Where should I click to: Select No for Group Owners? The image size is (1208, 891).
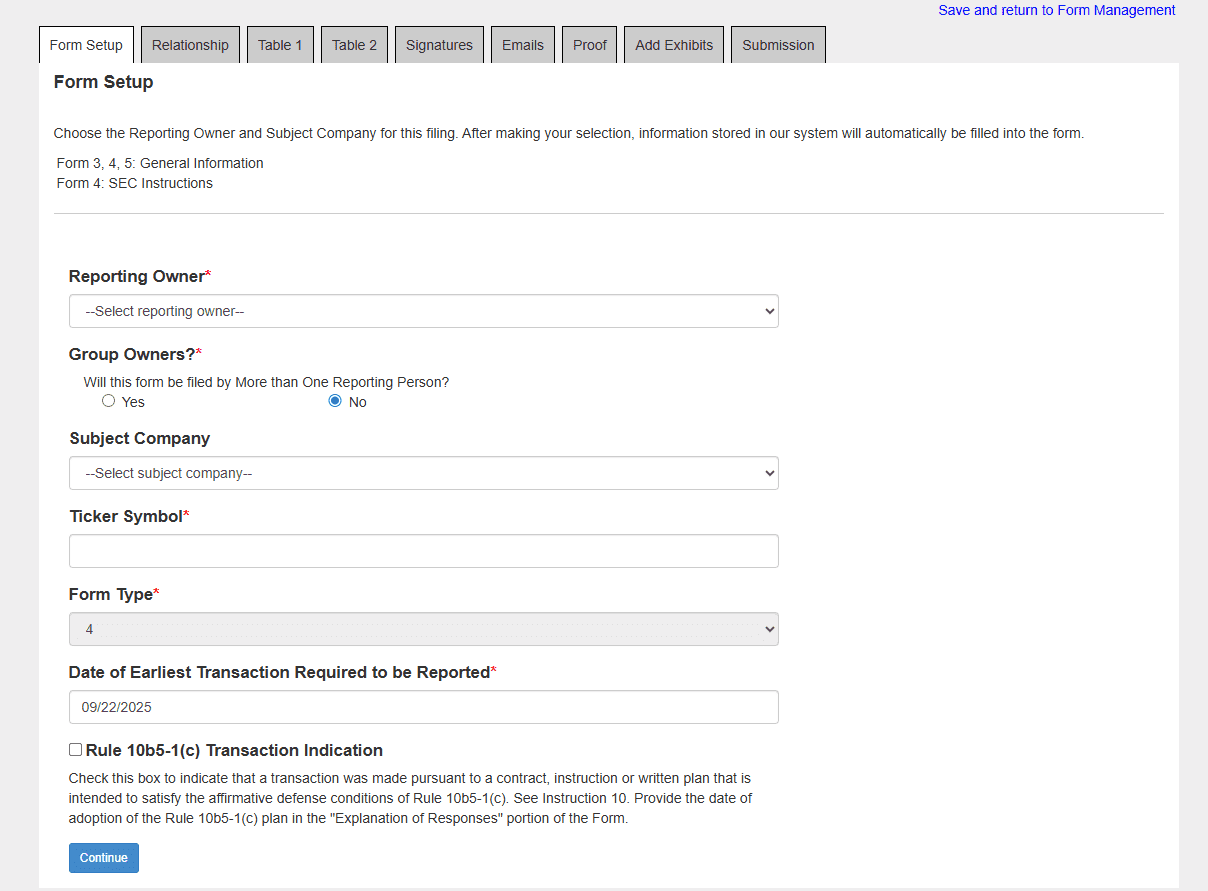(336, 401)
